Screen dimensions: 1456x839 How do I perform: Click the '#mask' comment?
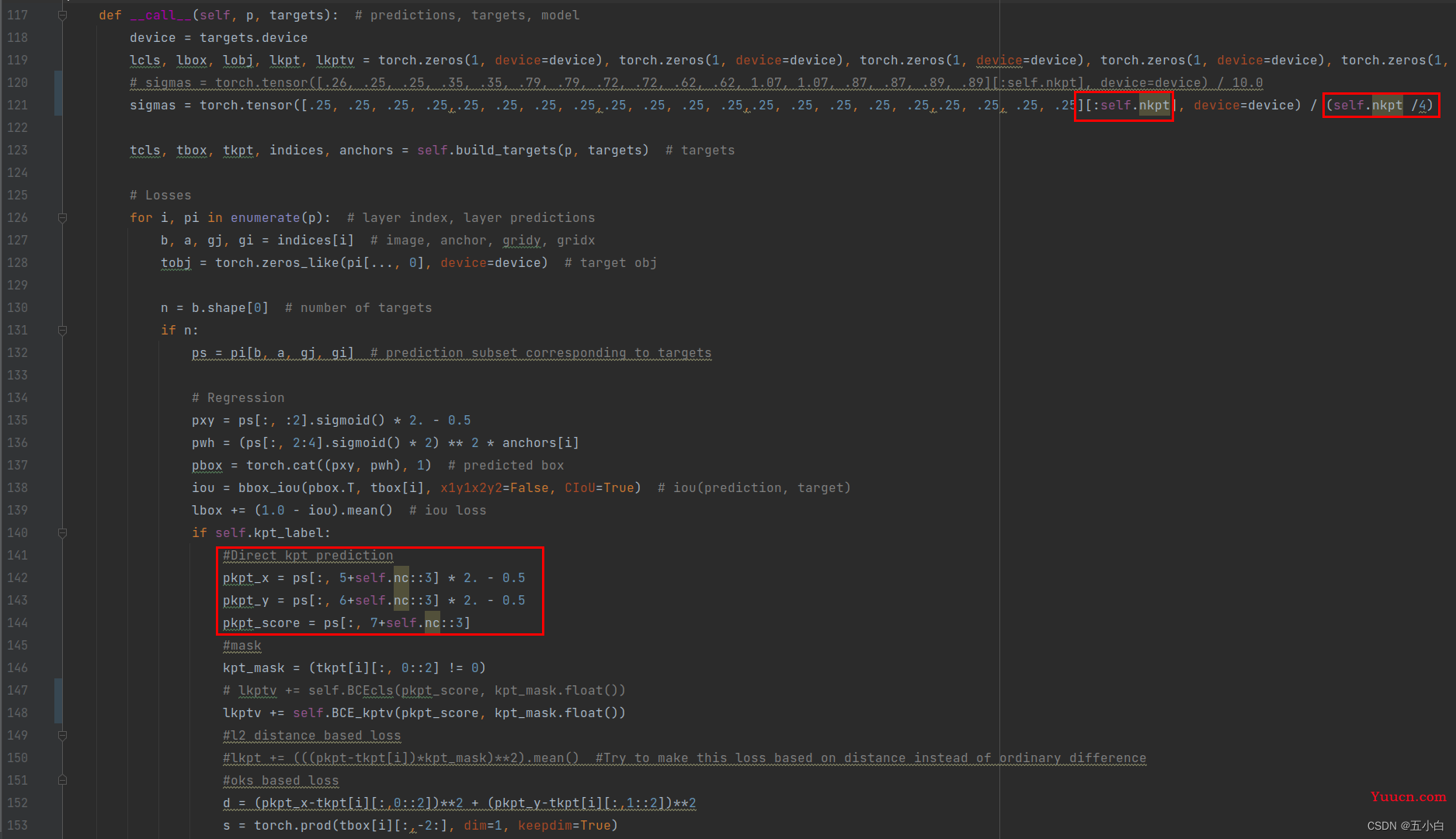click(242, 646)
